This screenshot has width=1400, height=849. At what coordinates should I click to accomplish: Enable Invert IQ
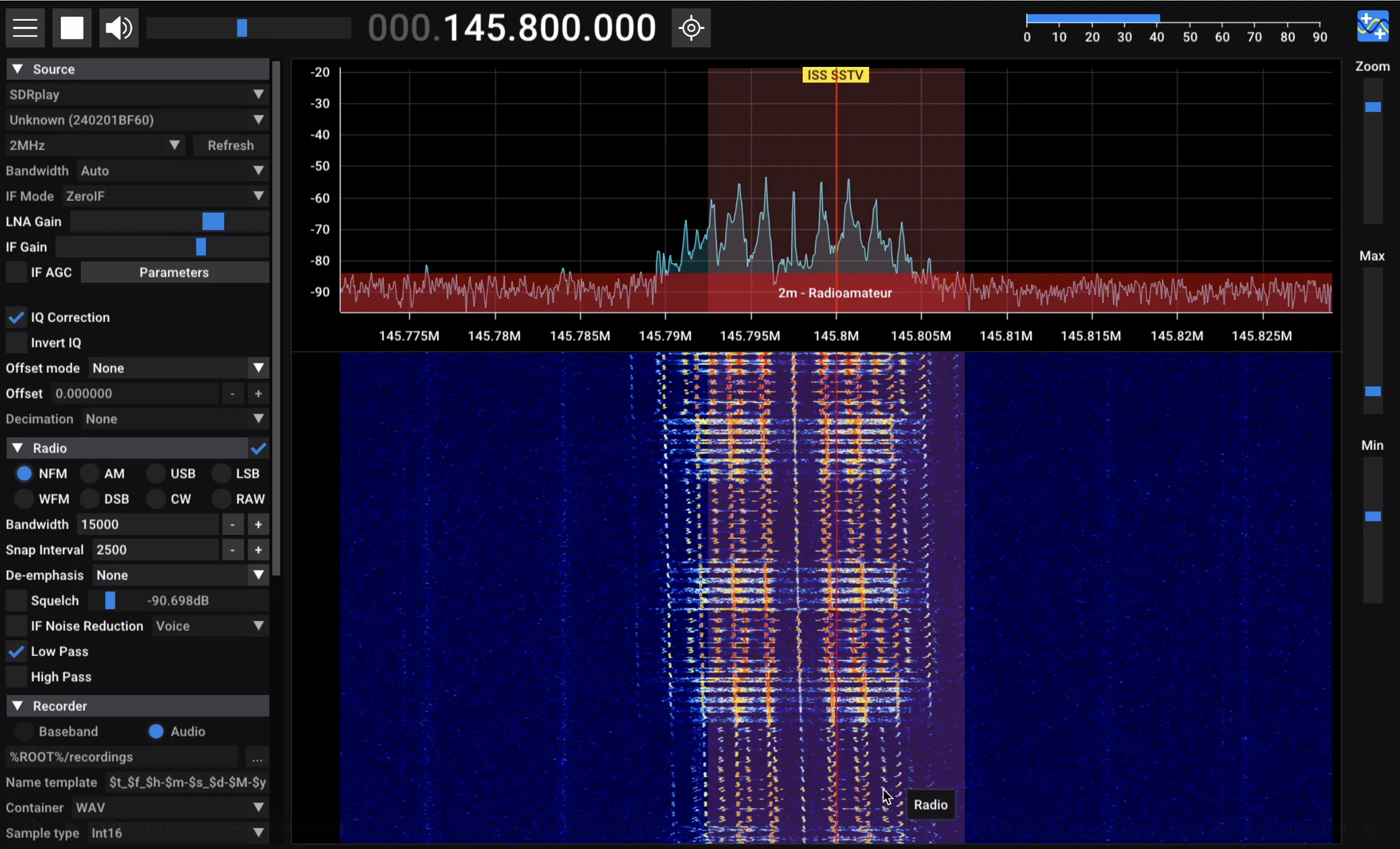tap(16, 343)
